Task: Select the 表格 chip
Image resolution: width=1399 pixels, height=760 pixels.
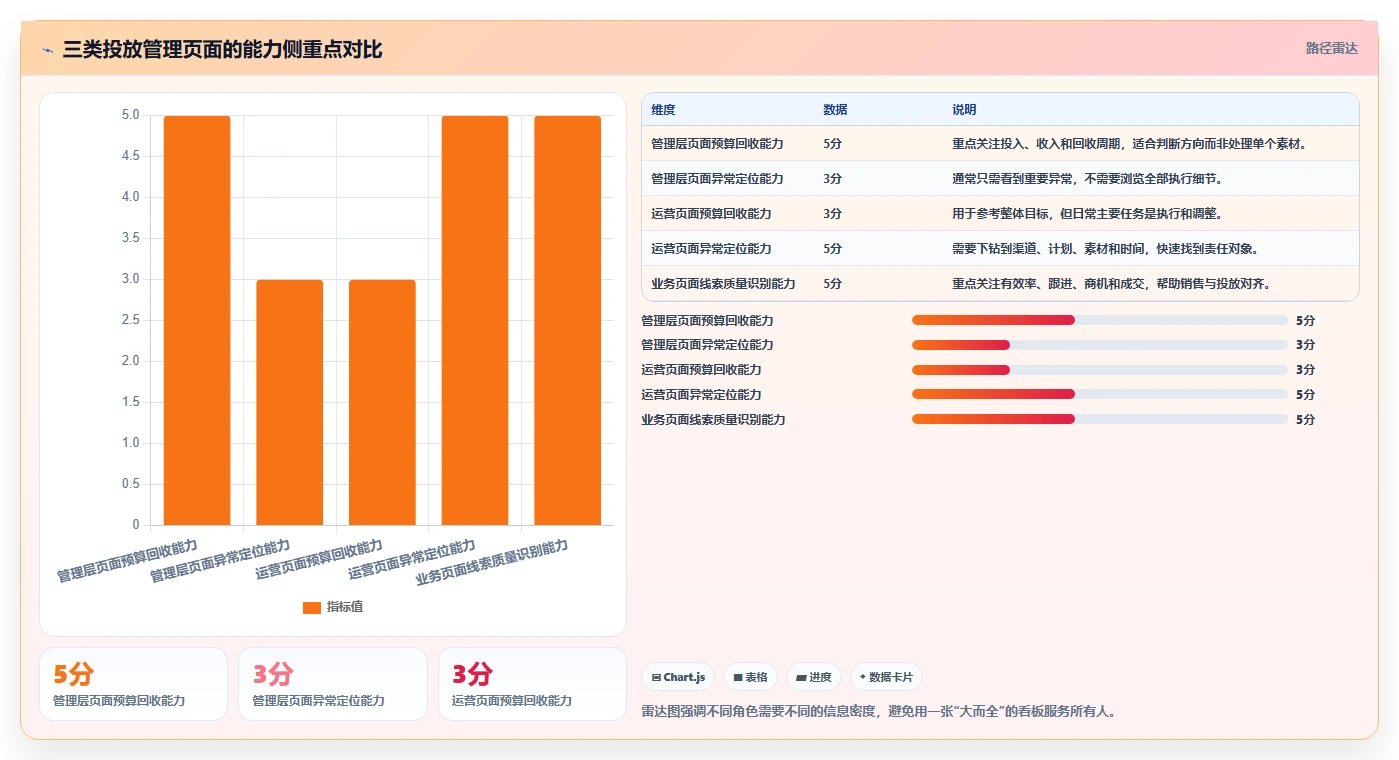Action: click(750, 677)
